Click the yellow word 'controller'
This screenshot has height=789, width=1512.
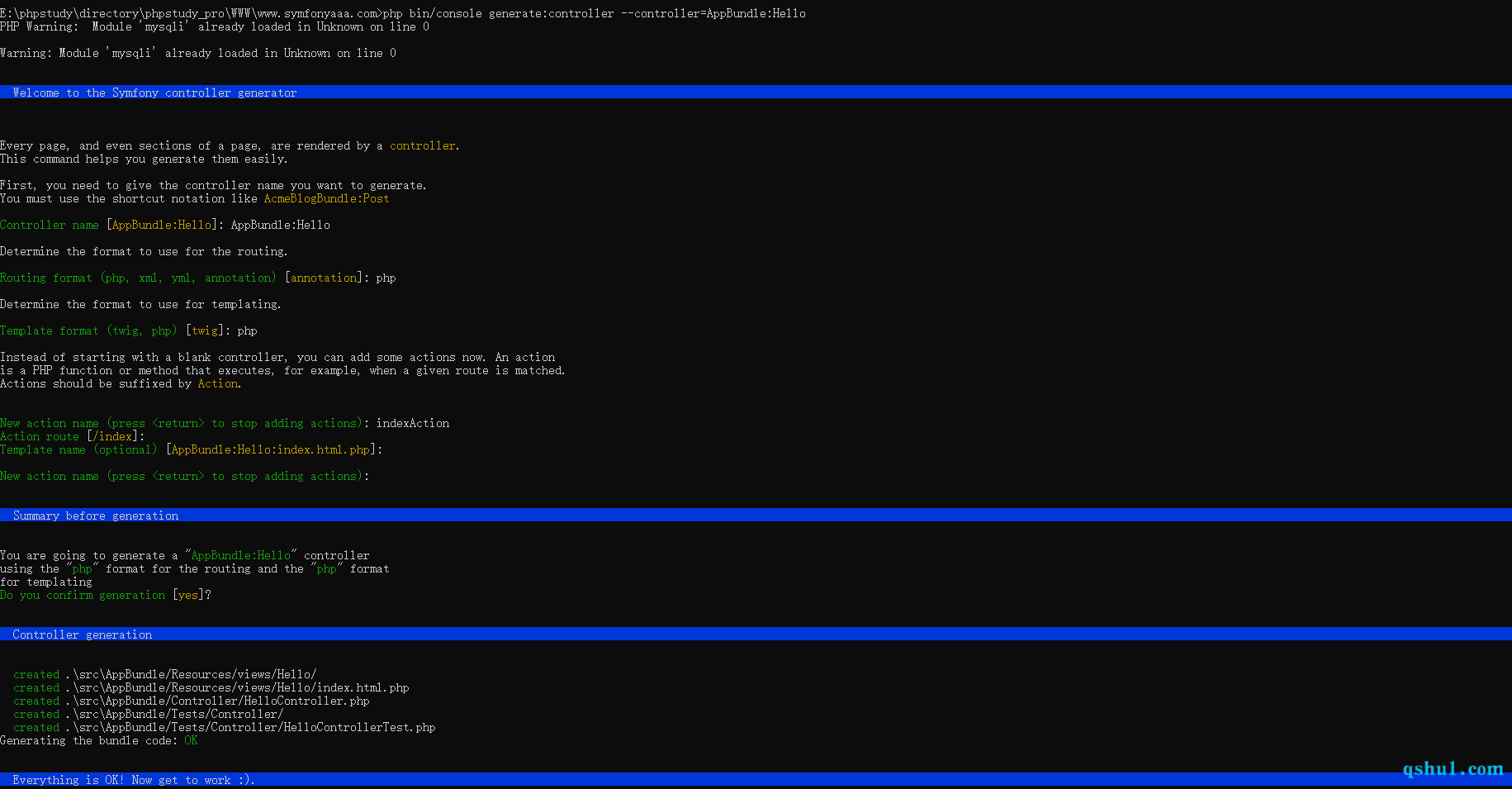pyautogui.click(x=423, y=145)
